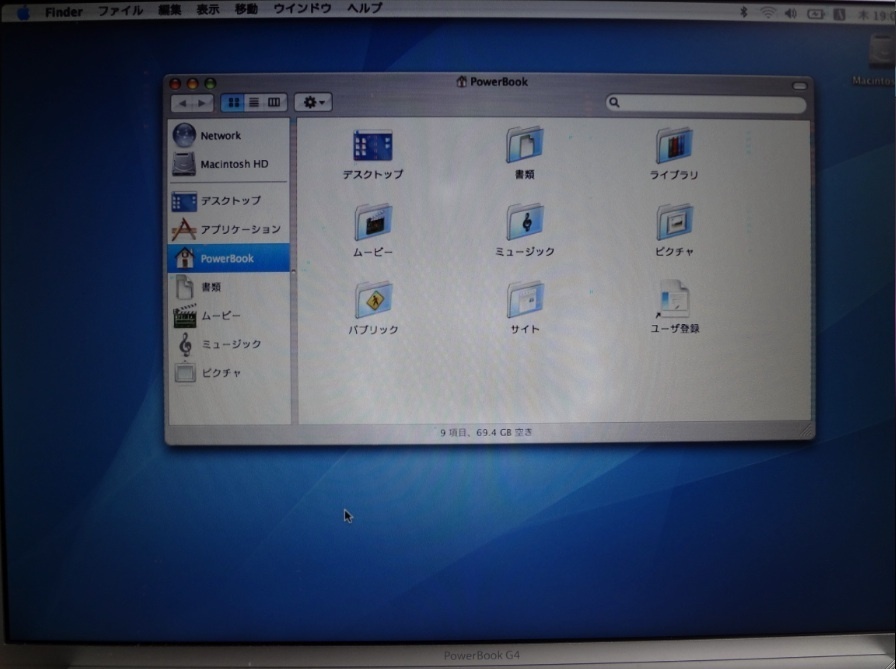Click the volume icon in menu bar
The image size is (896, 669).
[x=791, y=13]
